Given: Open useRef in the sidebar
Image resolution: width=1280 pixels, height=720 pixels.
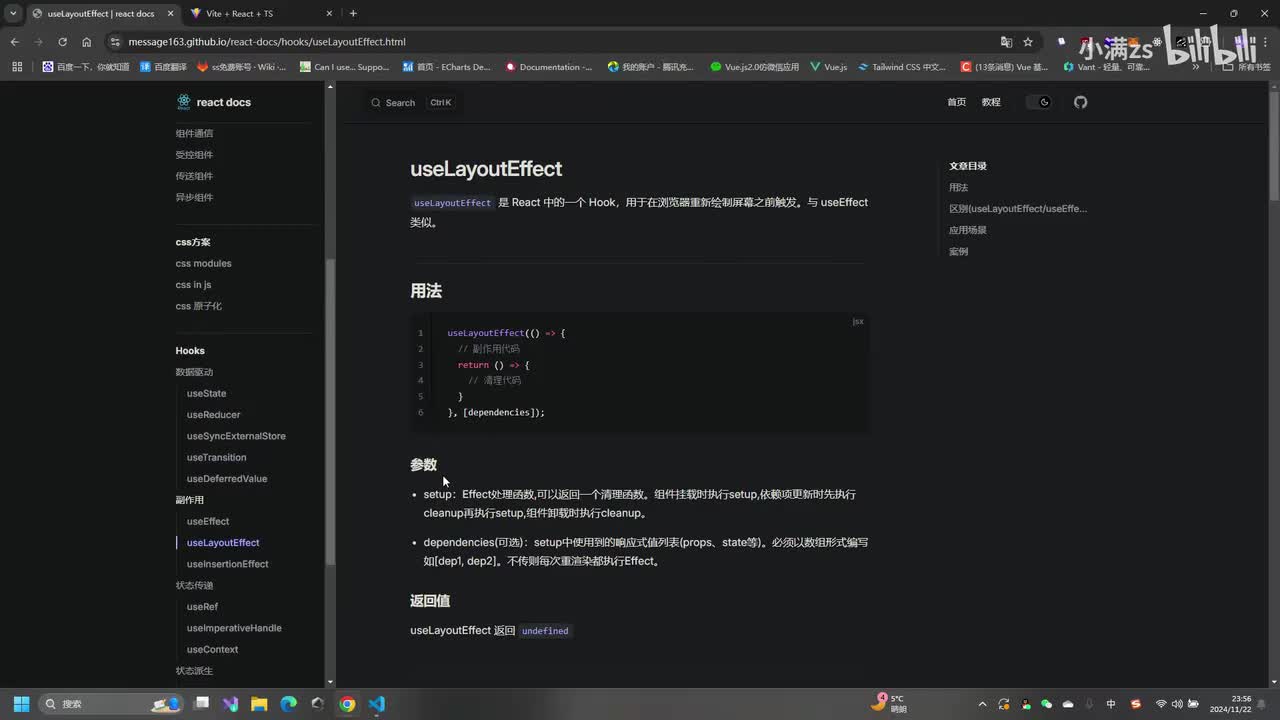Looking at the screenshot, I should tap(202, 607).
